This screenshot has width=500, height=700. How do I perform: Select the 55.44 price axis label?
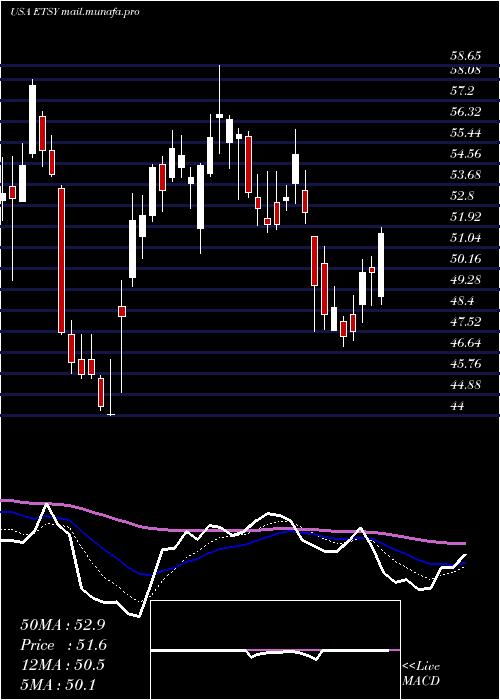(466, 133)
